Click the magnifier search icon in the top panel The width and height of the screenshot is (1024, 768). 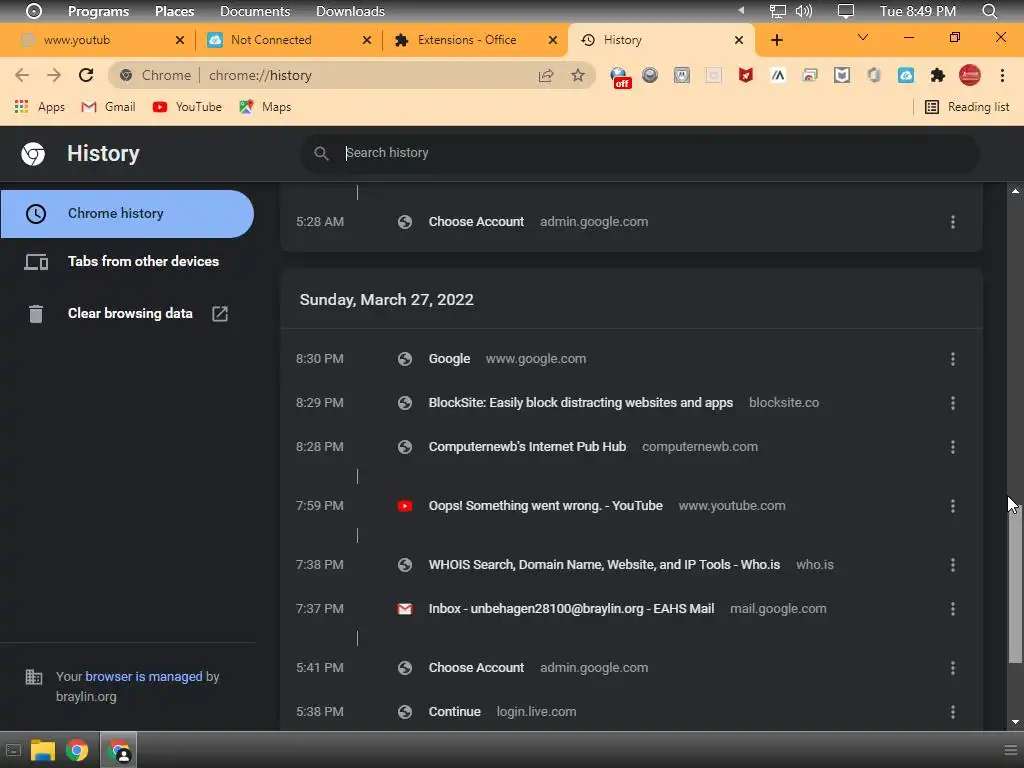[989, 11]
